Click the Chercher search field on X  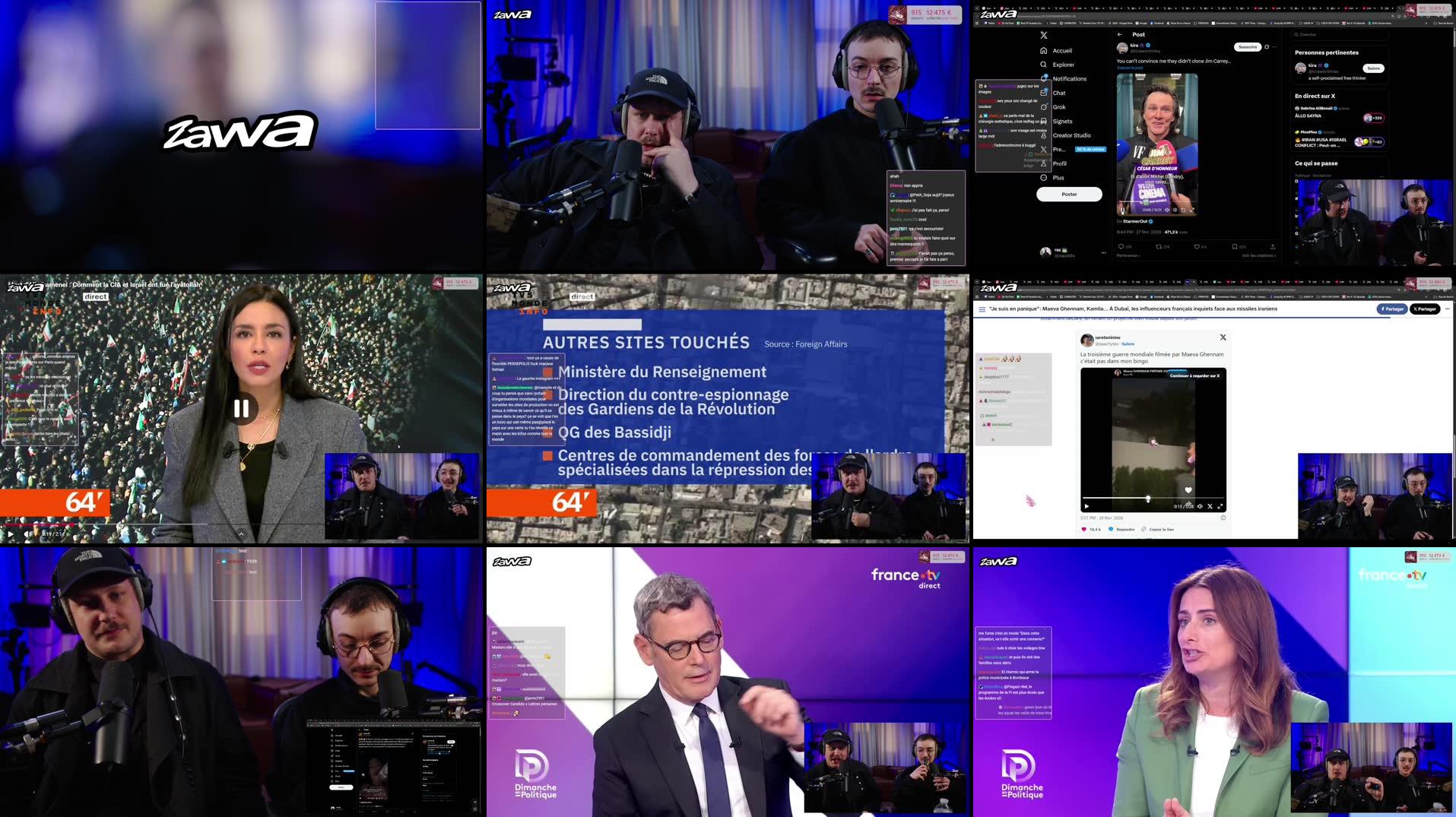coord(1338,35)
